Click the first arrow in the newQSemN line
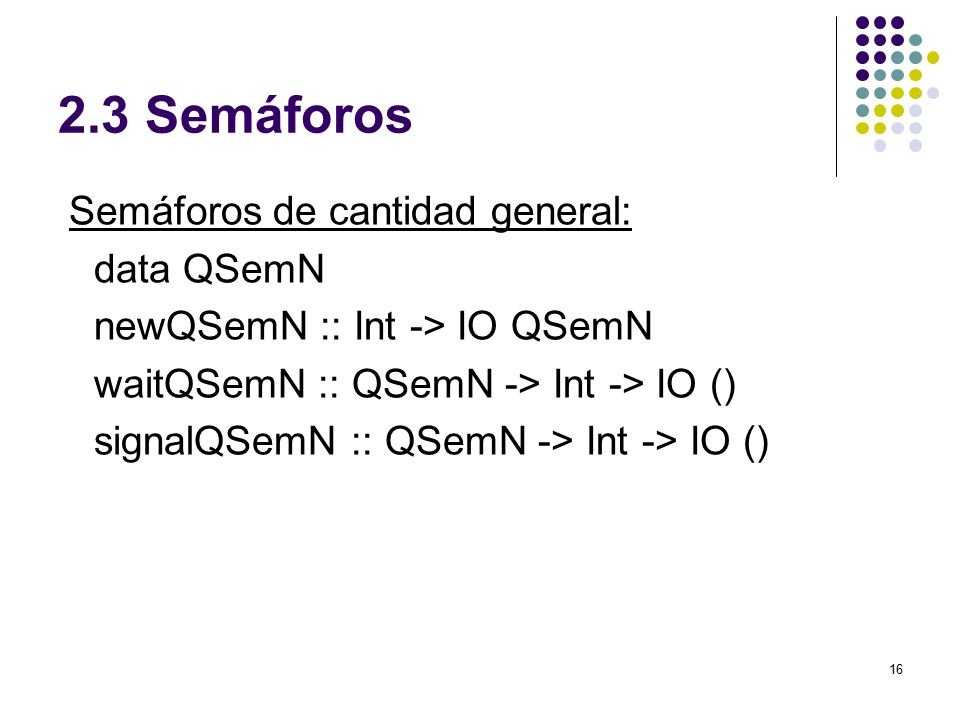This screenshot has width=960, height=720. pos(427,328)
